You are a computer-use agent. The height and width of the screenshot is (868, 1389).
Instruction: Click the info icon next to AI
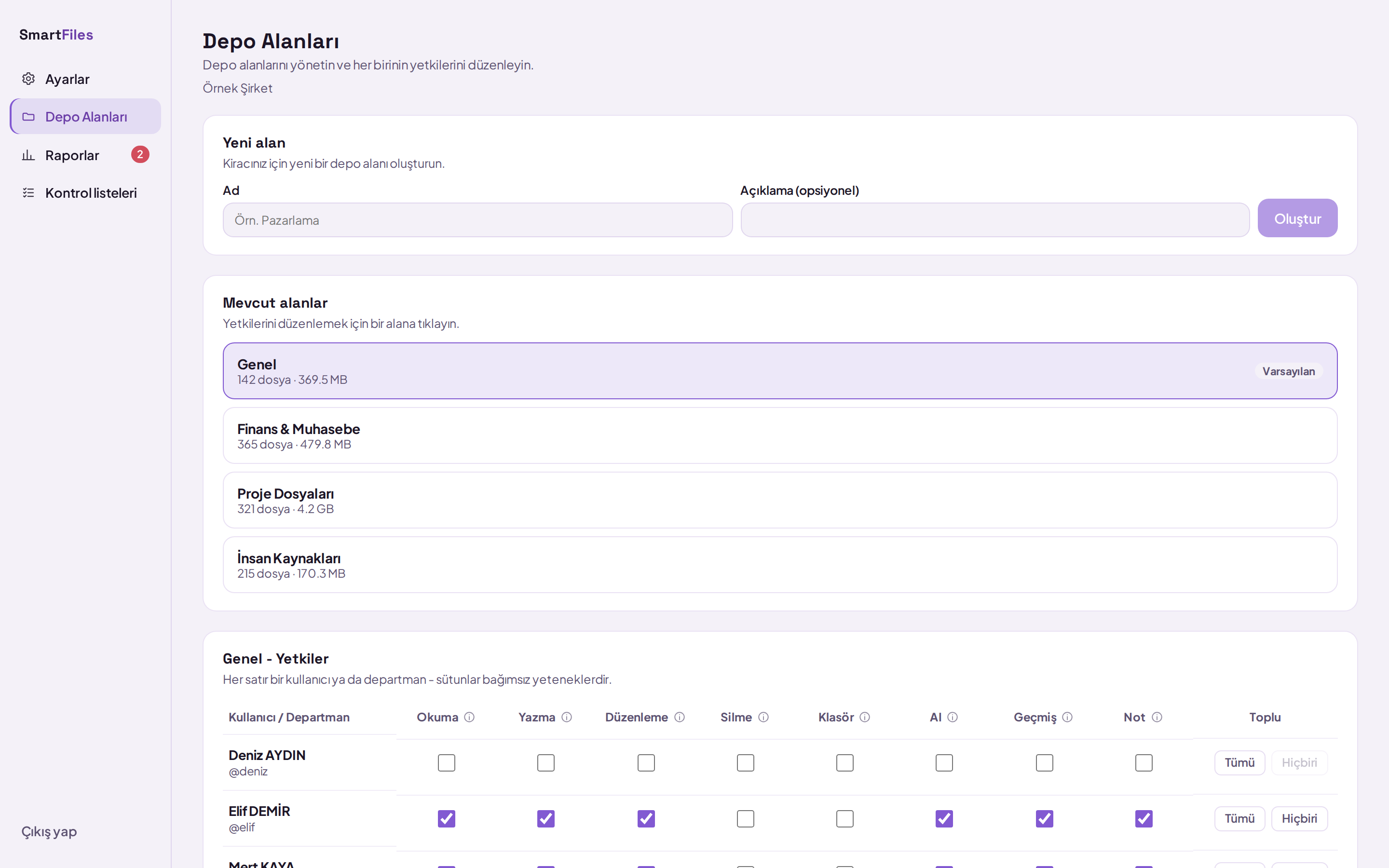[x=953, y=717]
